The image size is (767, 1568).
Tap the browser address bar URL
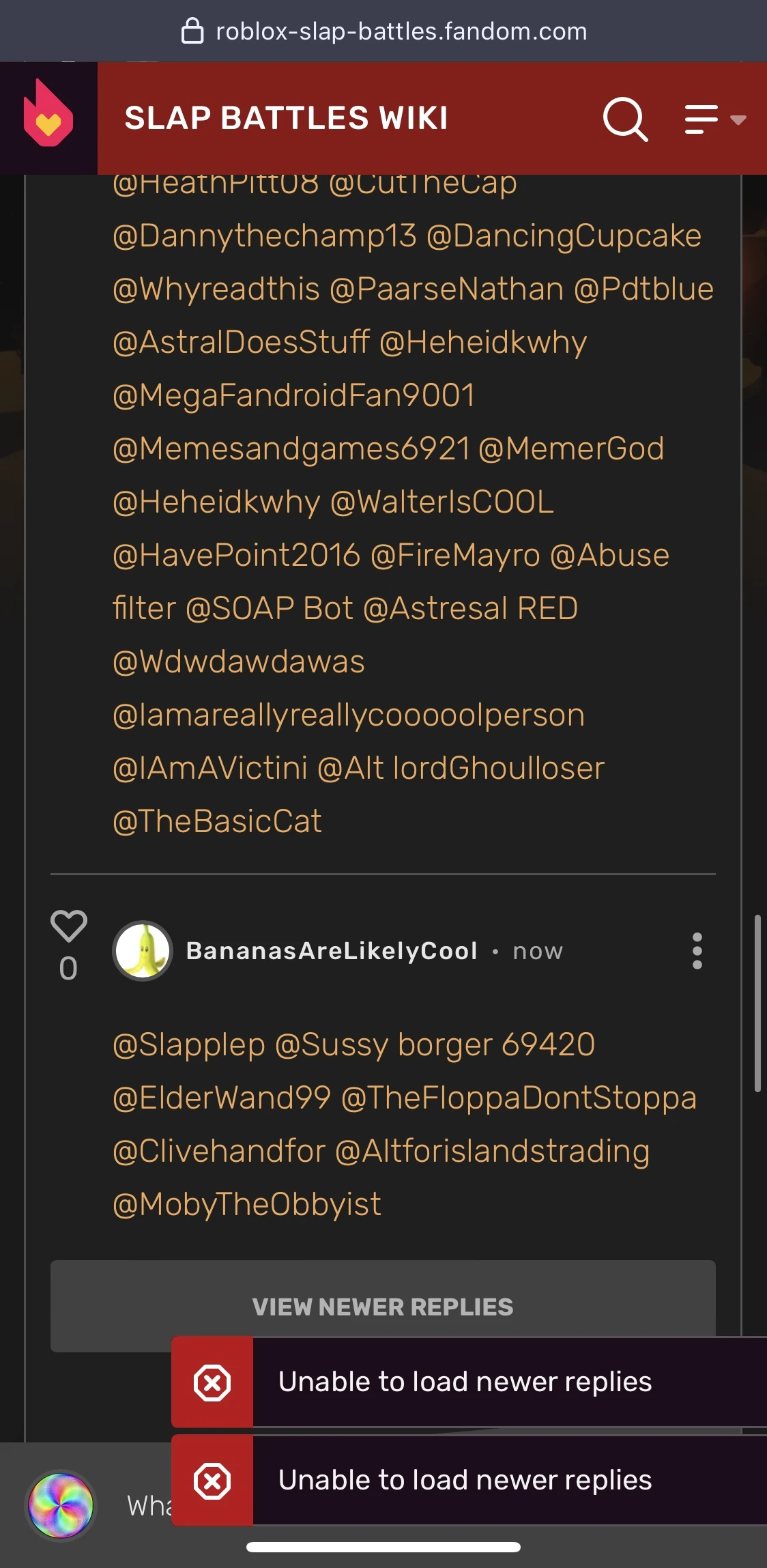[x=401, y=31]
